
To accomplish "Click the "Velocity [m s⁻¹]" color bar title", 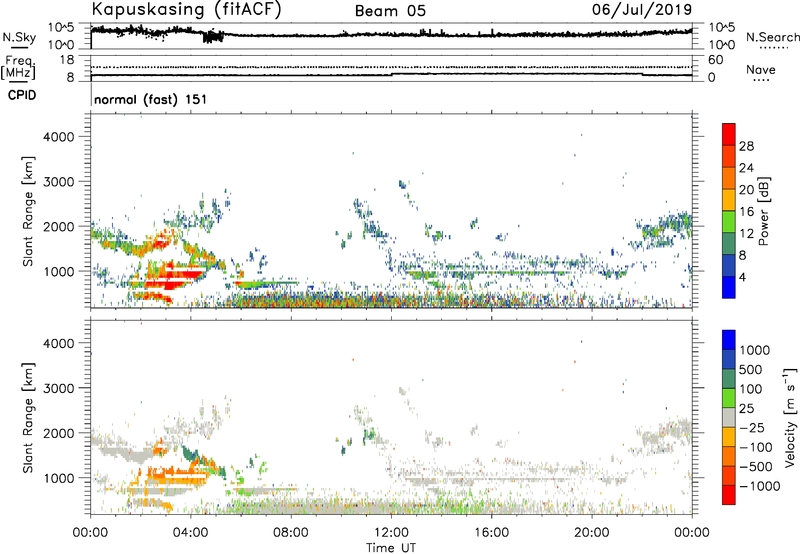I will [x=790, y=417].
